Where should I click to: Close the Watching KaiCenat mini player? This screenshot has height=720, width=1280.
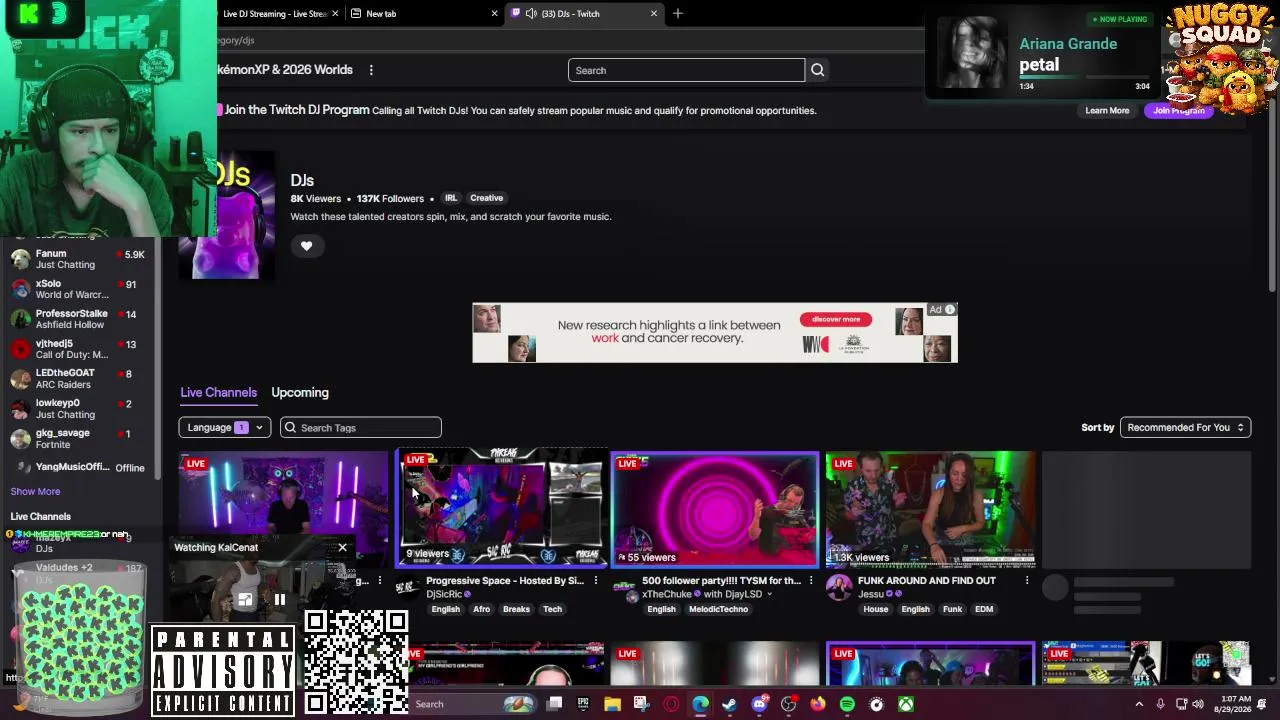point(342,548)
